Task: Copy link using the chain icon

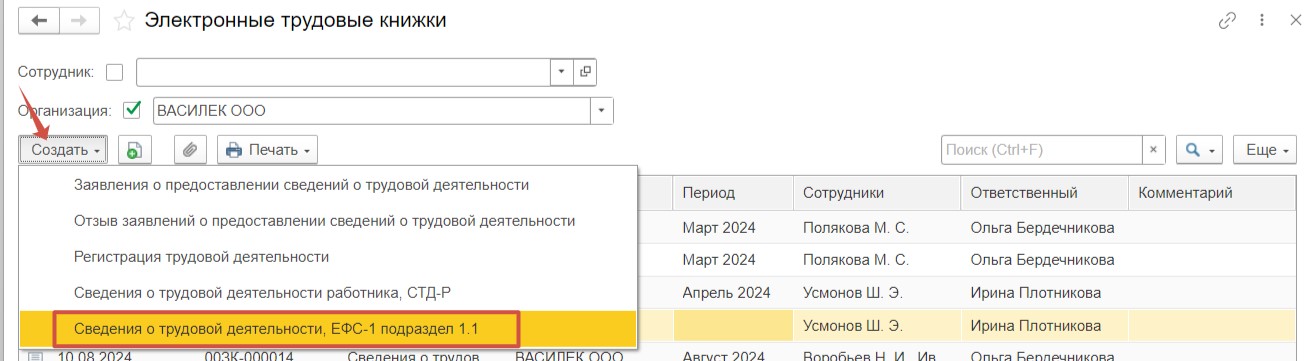Action: 1227,20
